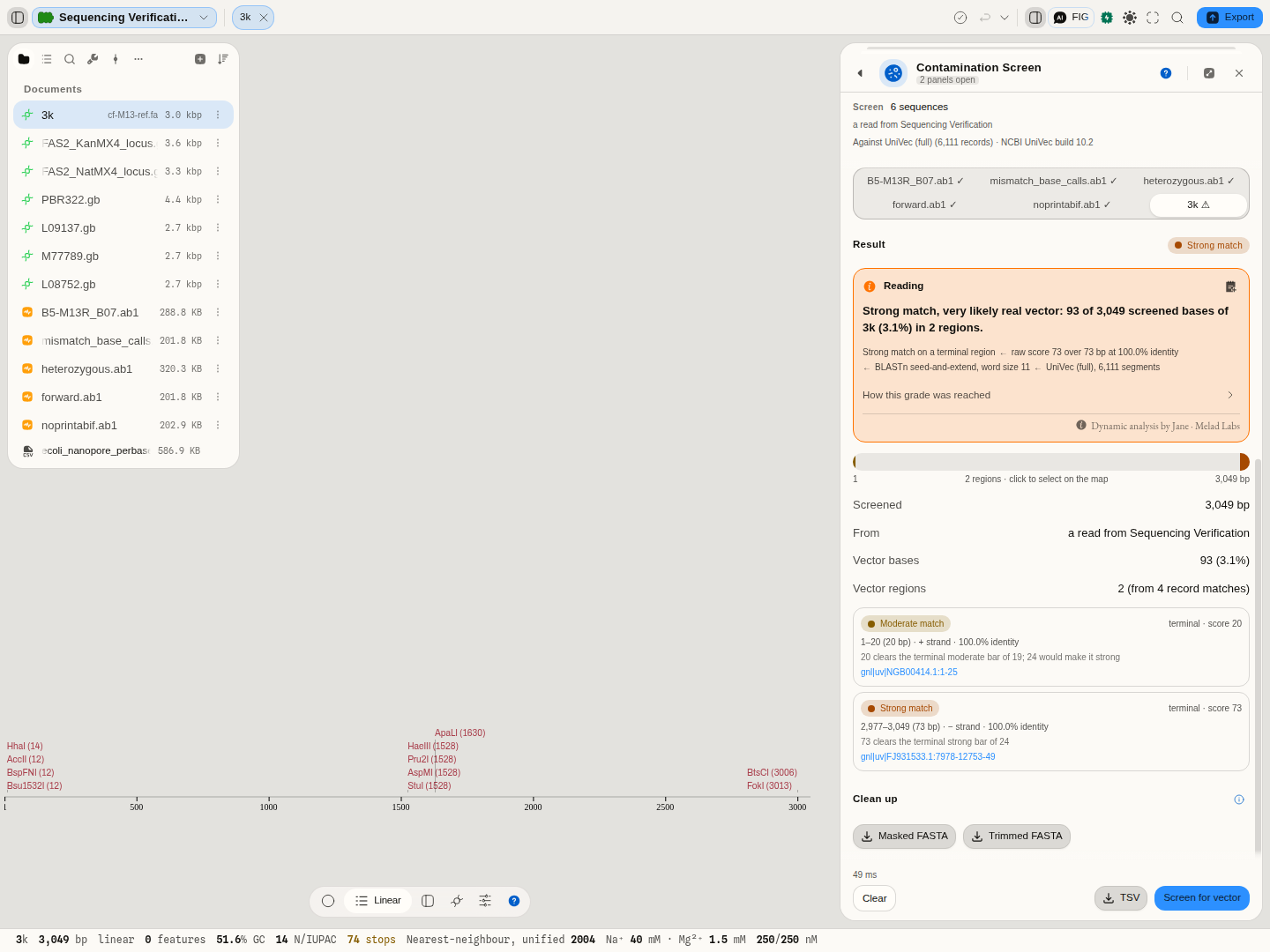This screenshot has width=1270, height=952.
Task: Switch to the noprintabif.ab1 result tab
Action: pos(1072,205)
